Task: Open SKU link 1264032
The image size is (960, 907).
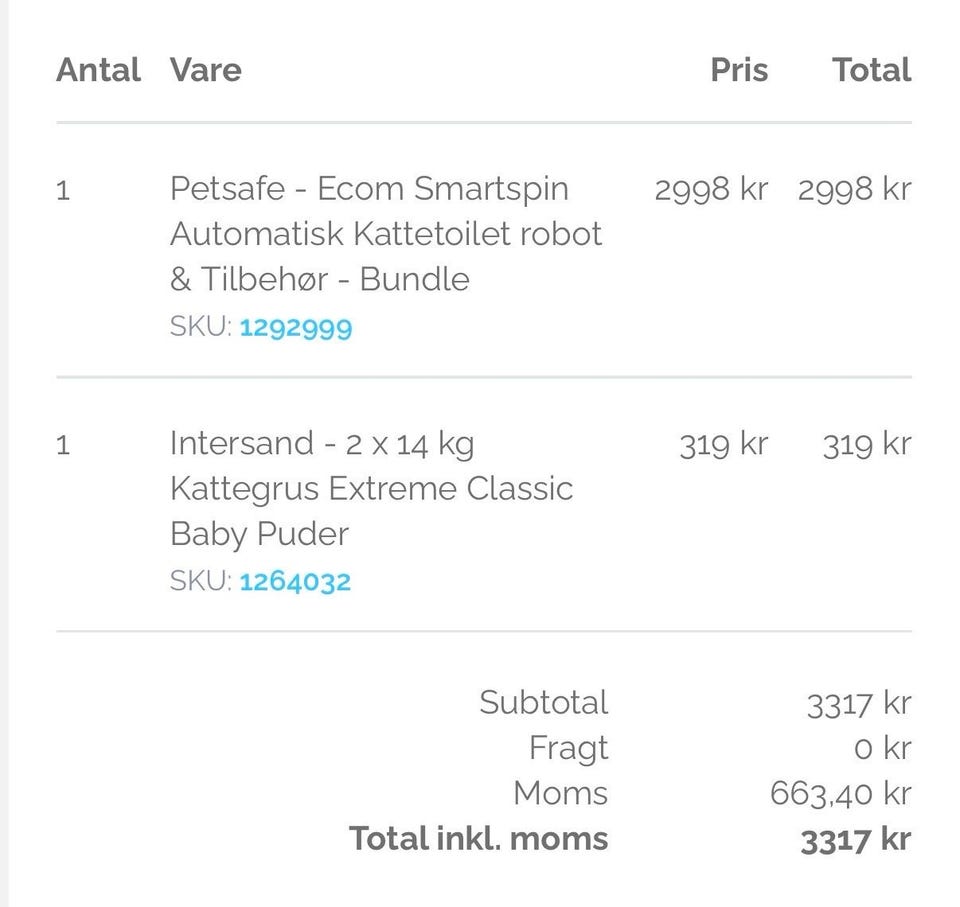Action: [295, 581]
